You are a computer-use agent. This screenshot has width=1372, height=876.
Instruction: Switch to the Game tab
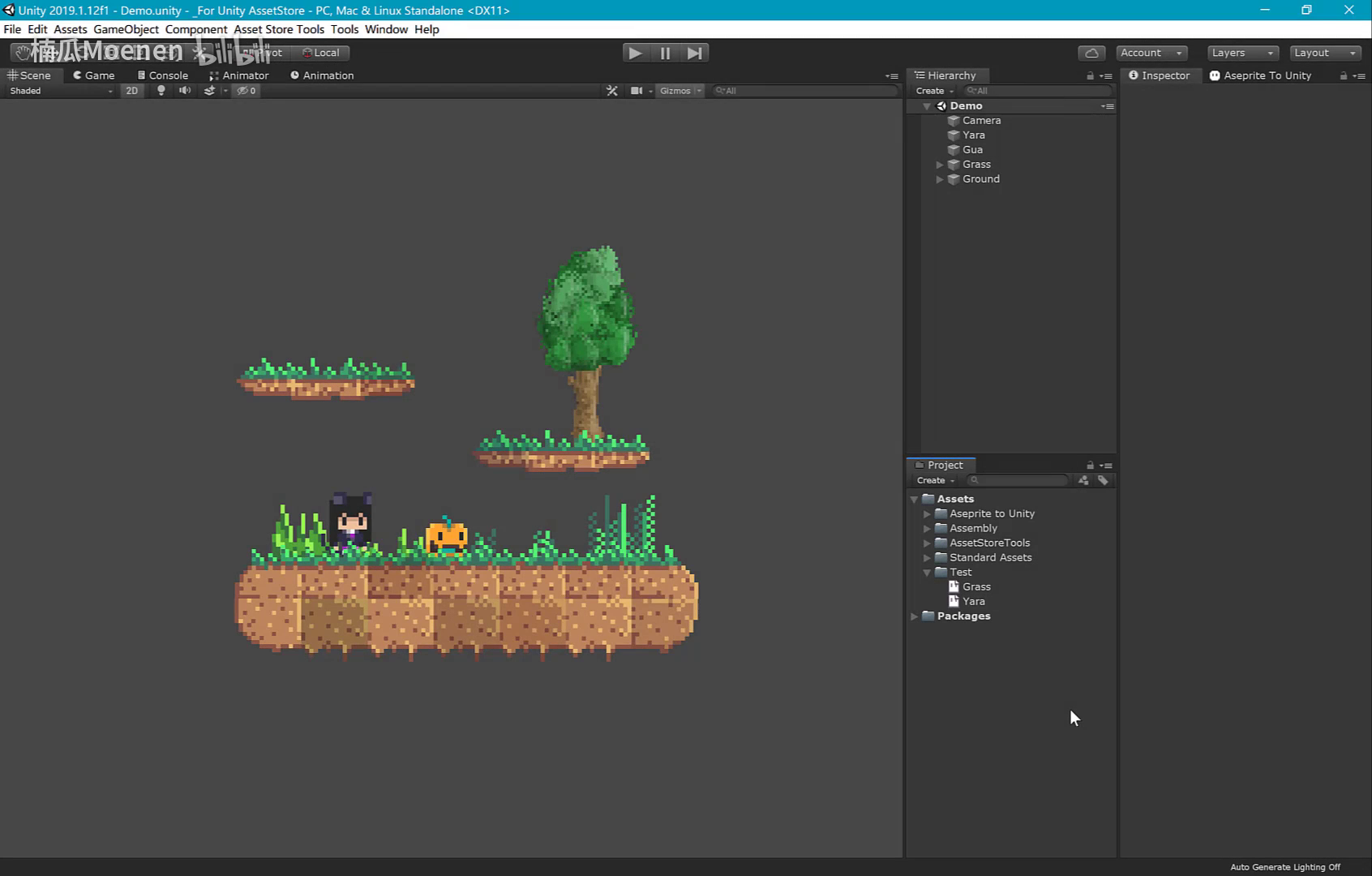(x=93, y=75)
